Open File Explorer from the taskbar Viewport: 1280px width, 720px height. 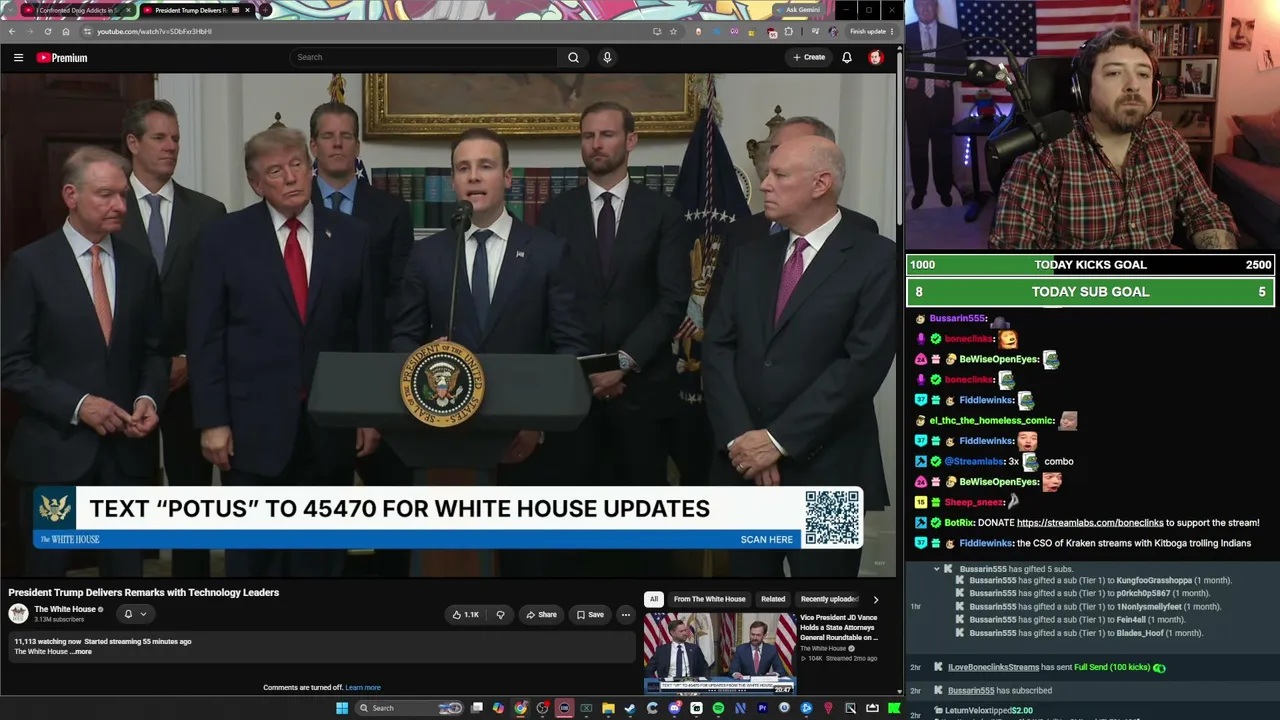click(x=608, y=708)
